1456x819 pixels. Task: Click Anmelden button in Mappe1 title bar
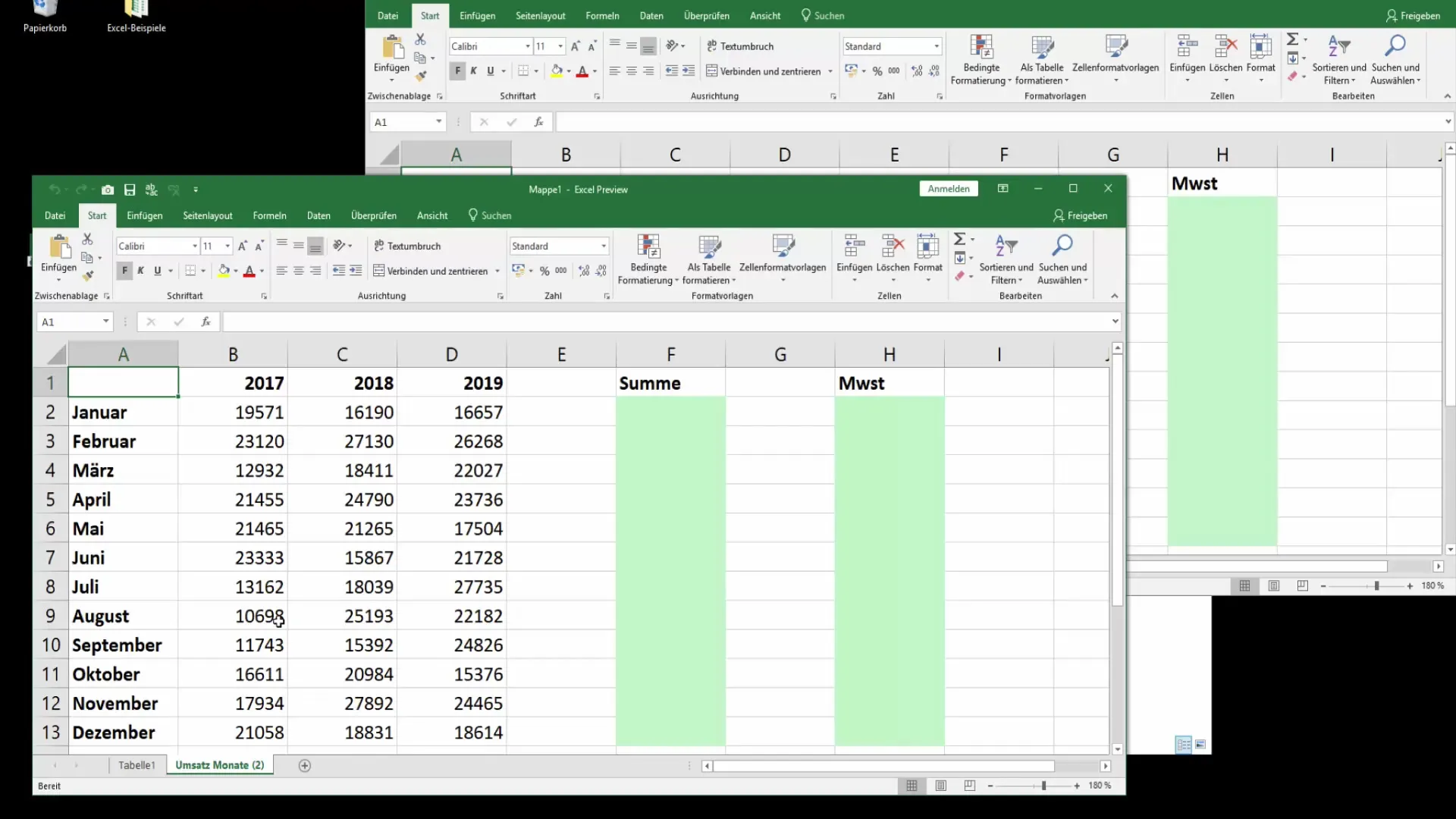point(949,189)
